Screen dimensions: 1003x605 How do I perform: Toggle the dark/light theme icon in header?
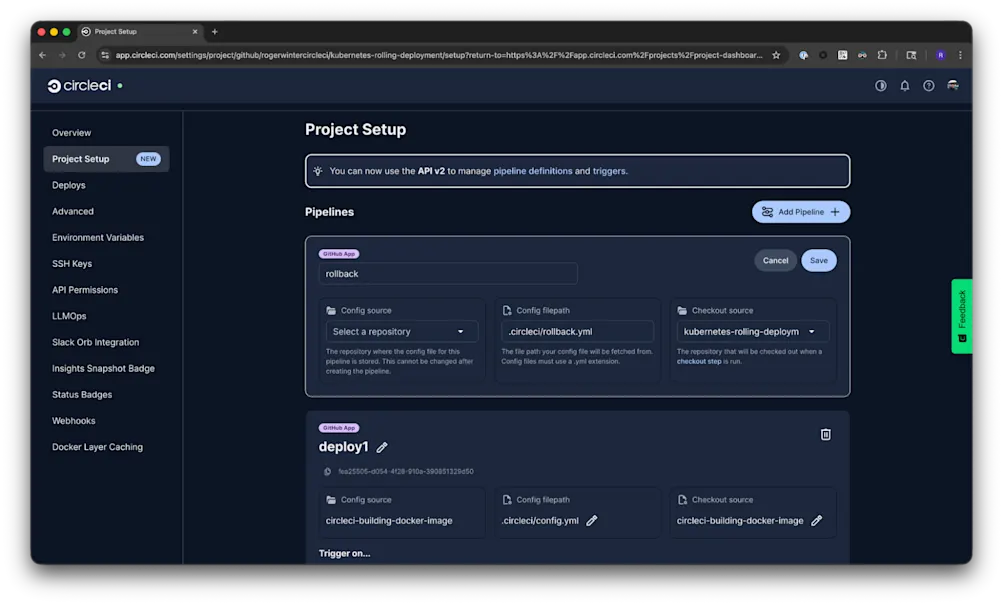tap(880, 86)
